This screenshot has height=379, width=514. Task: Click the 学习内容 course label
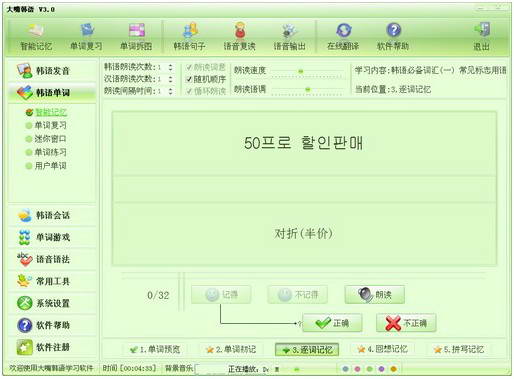click(x=430, y=70)
